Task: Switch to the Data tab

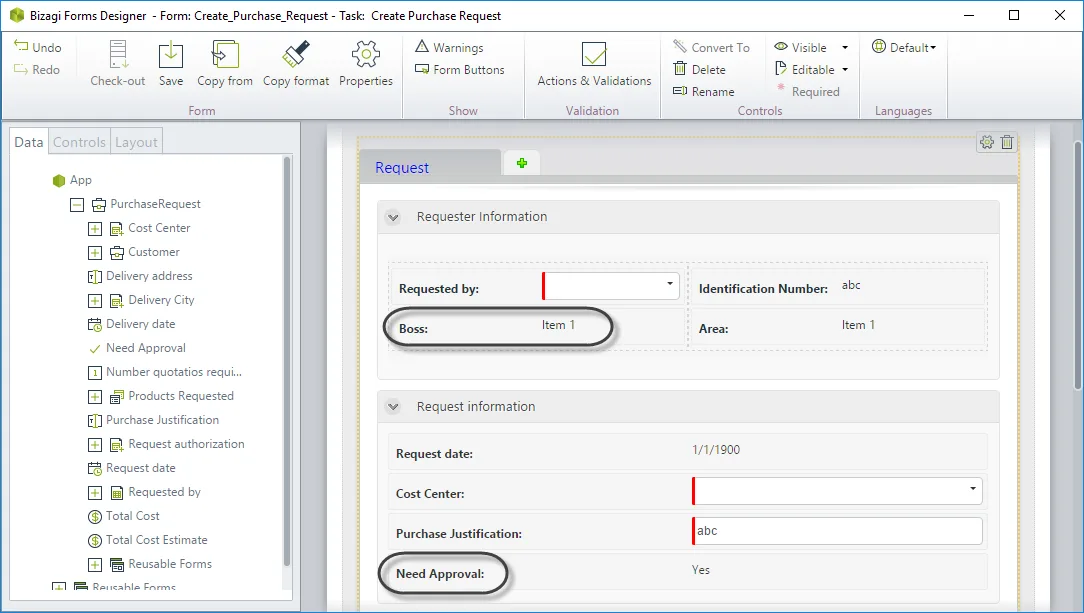Action: pos(28,142)
